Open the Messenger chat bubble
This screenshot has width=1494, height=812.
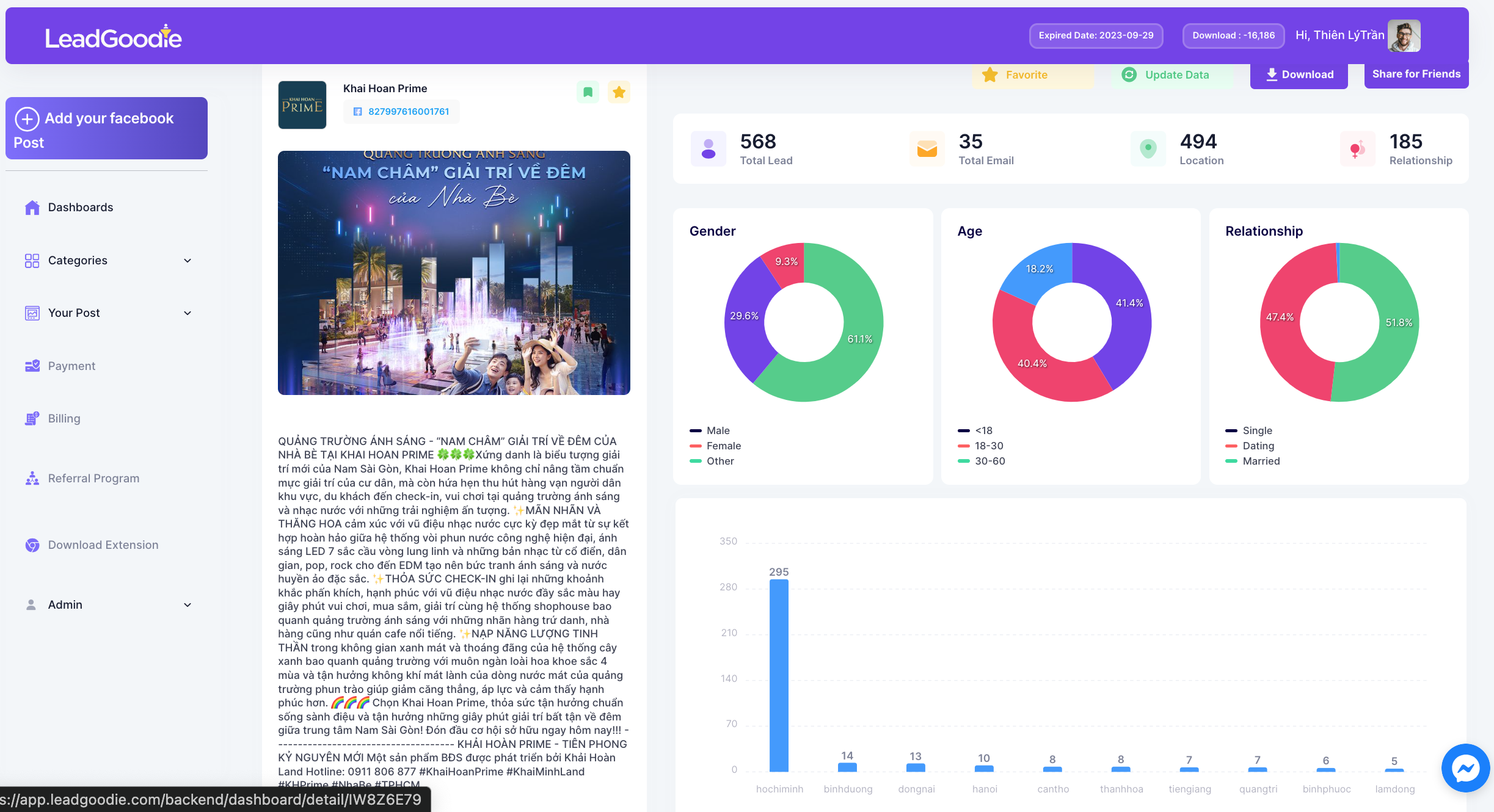(1465, 768)
